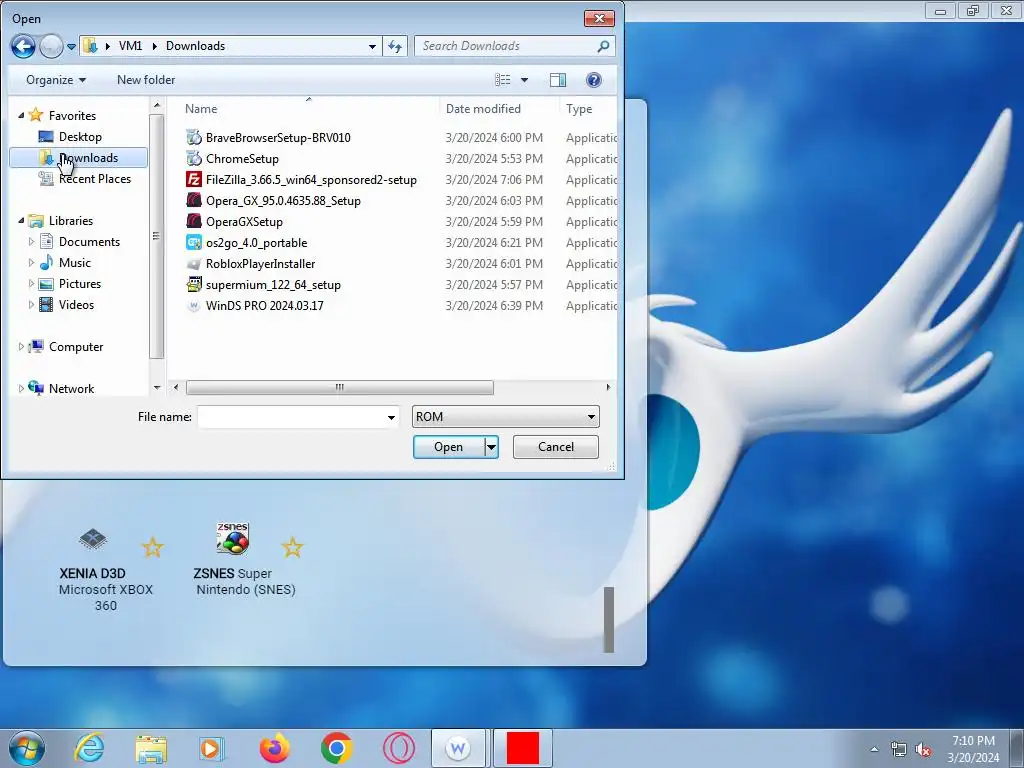Click inside the File name field
Image resolution: width=1024 pixels, height=768 pixels.
point(291,417)
